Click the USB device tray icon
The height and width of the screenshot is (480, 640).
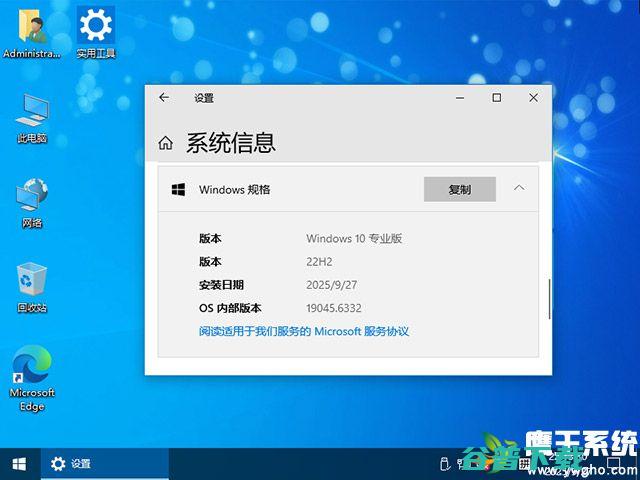(x=445, y=464)
